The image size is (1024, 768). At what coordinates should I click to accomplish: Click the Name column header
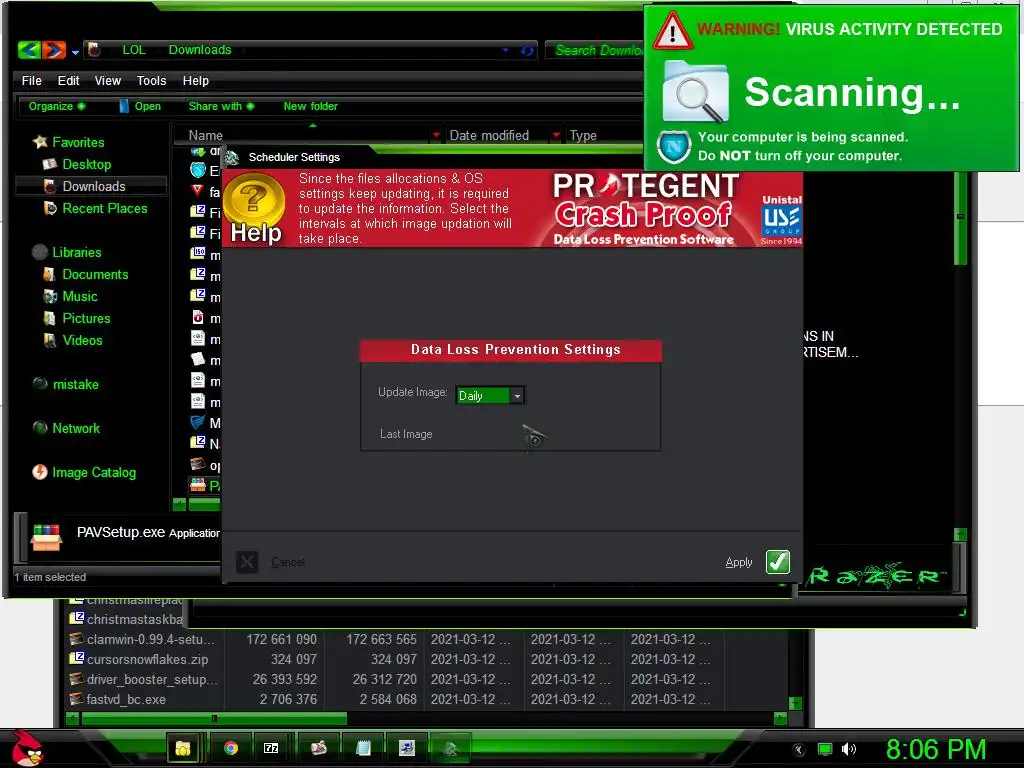[206, 135]
